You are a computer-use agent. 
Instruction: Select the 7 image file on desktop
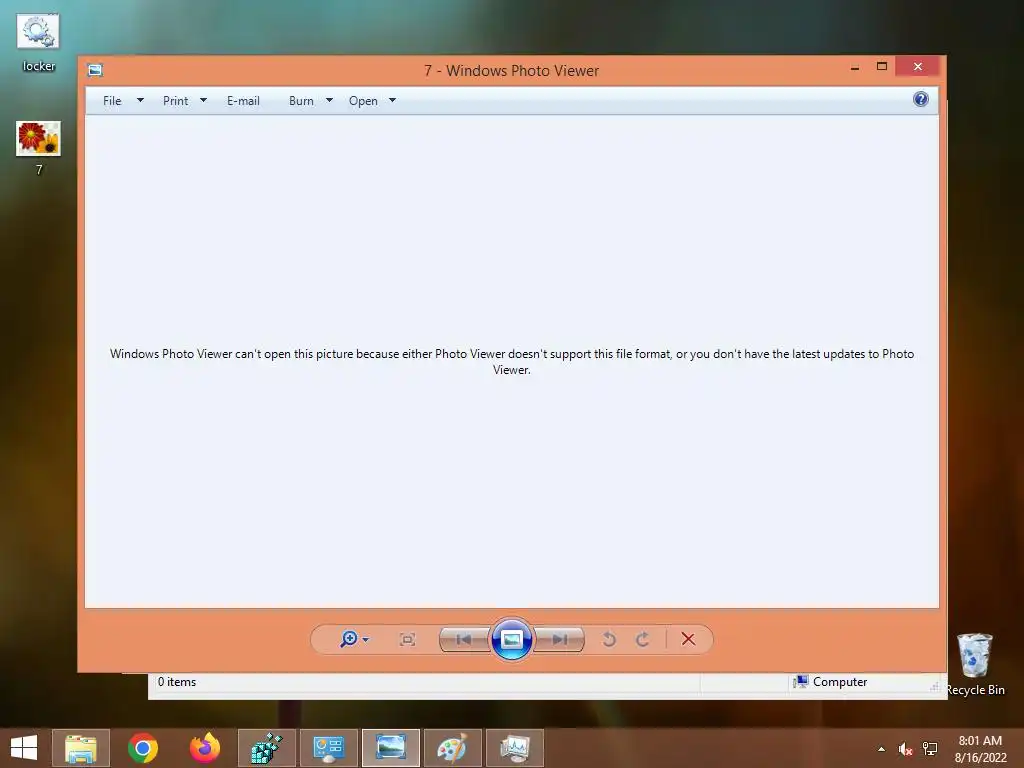pyautogui.click(x=39, y=149)
